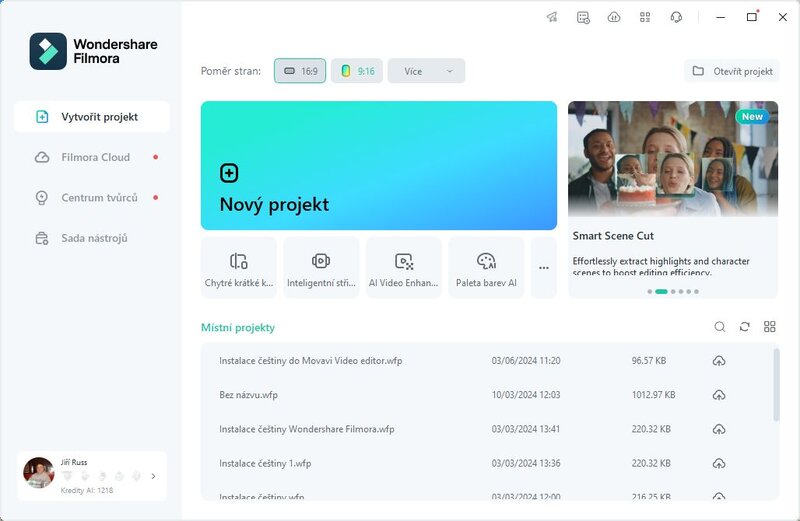The width and height of the screenshot is (800, 521).
Task: Go to the first carousel dot
Action: pos(649,291)
